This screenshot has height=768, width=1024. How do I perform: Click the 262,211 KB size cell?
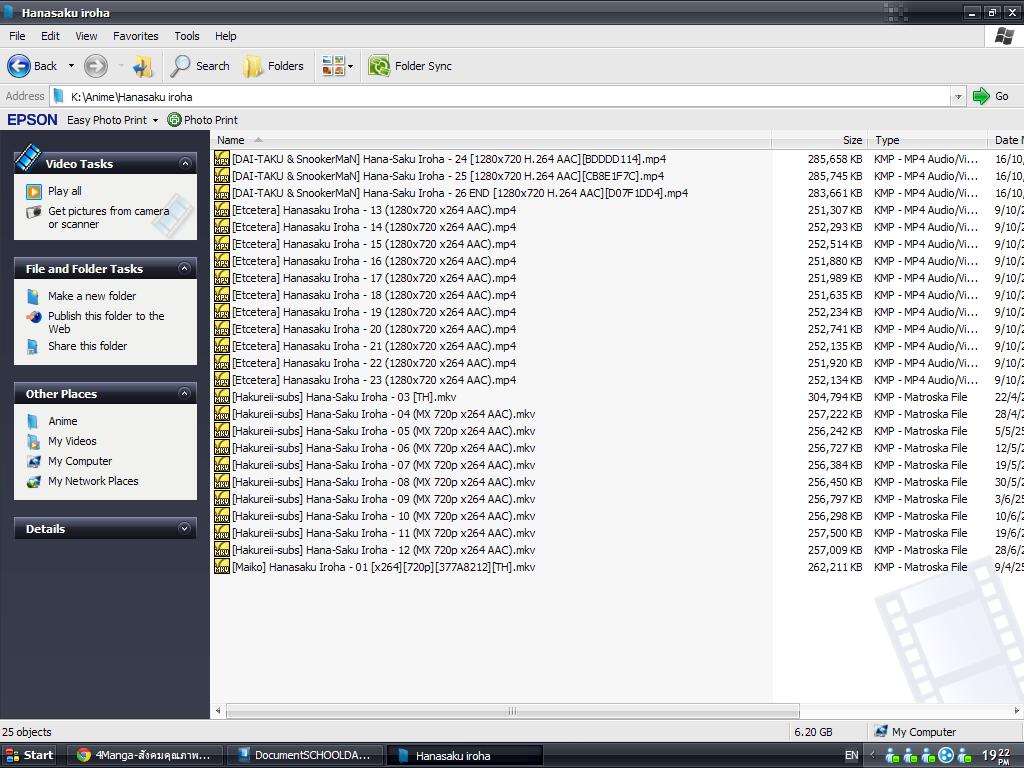click(835, 567)
